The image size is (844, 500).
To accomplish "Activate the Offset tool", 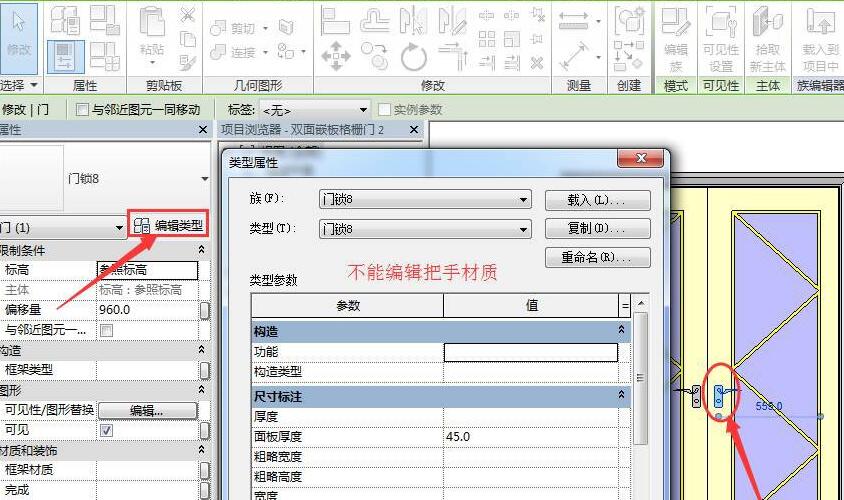I will (x=375, y=20).
